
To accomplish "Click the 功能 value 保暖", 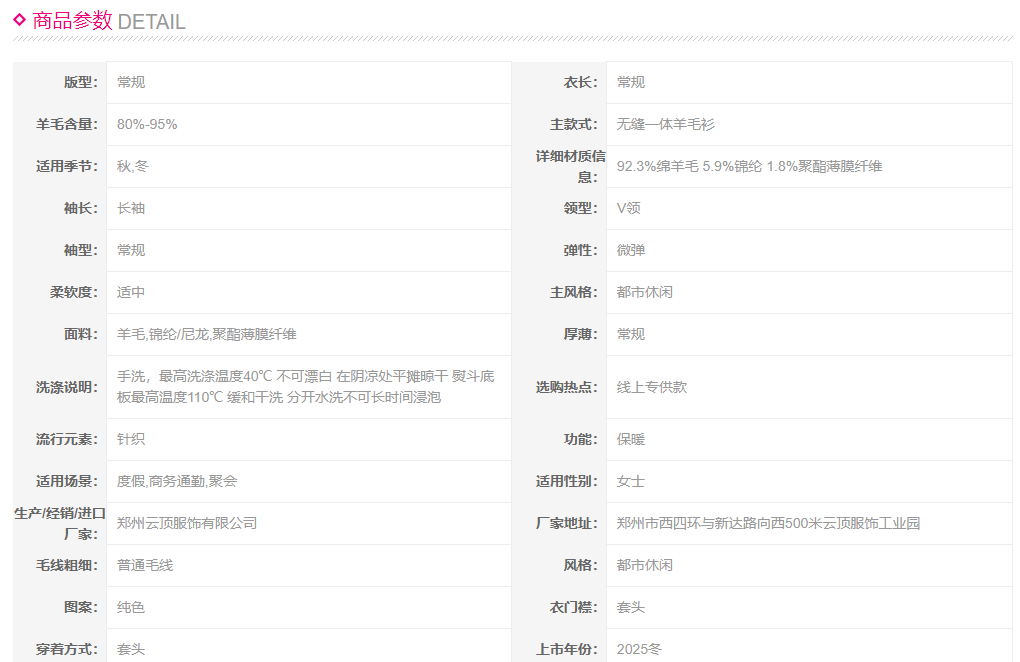I will click(x=631, y=439).
